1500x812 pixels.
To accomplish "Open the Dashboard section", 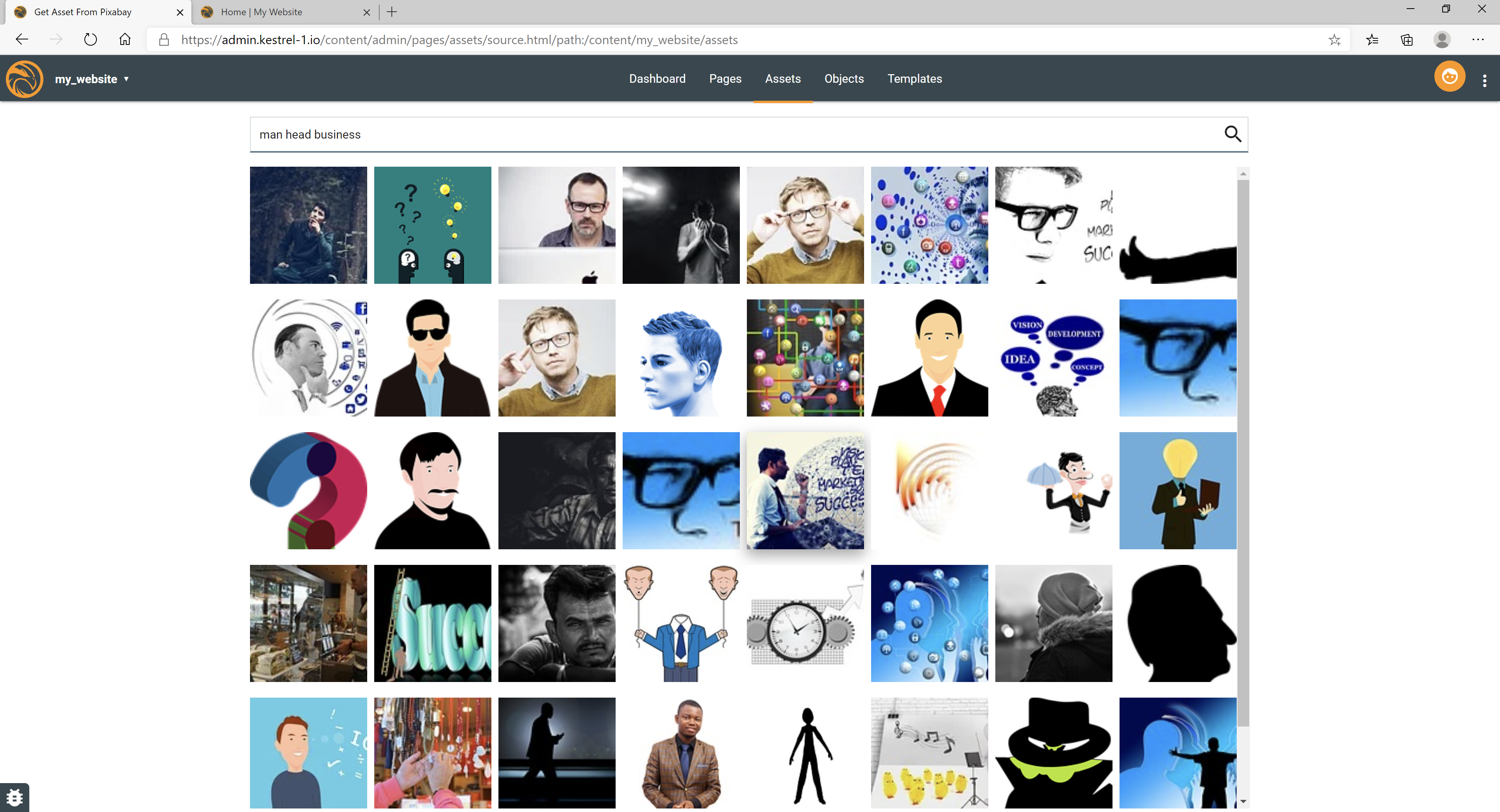I will [x=657, y=78].
